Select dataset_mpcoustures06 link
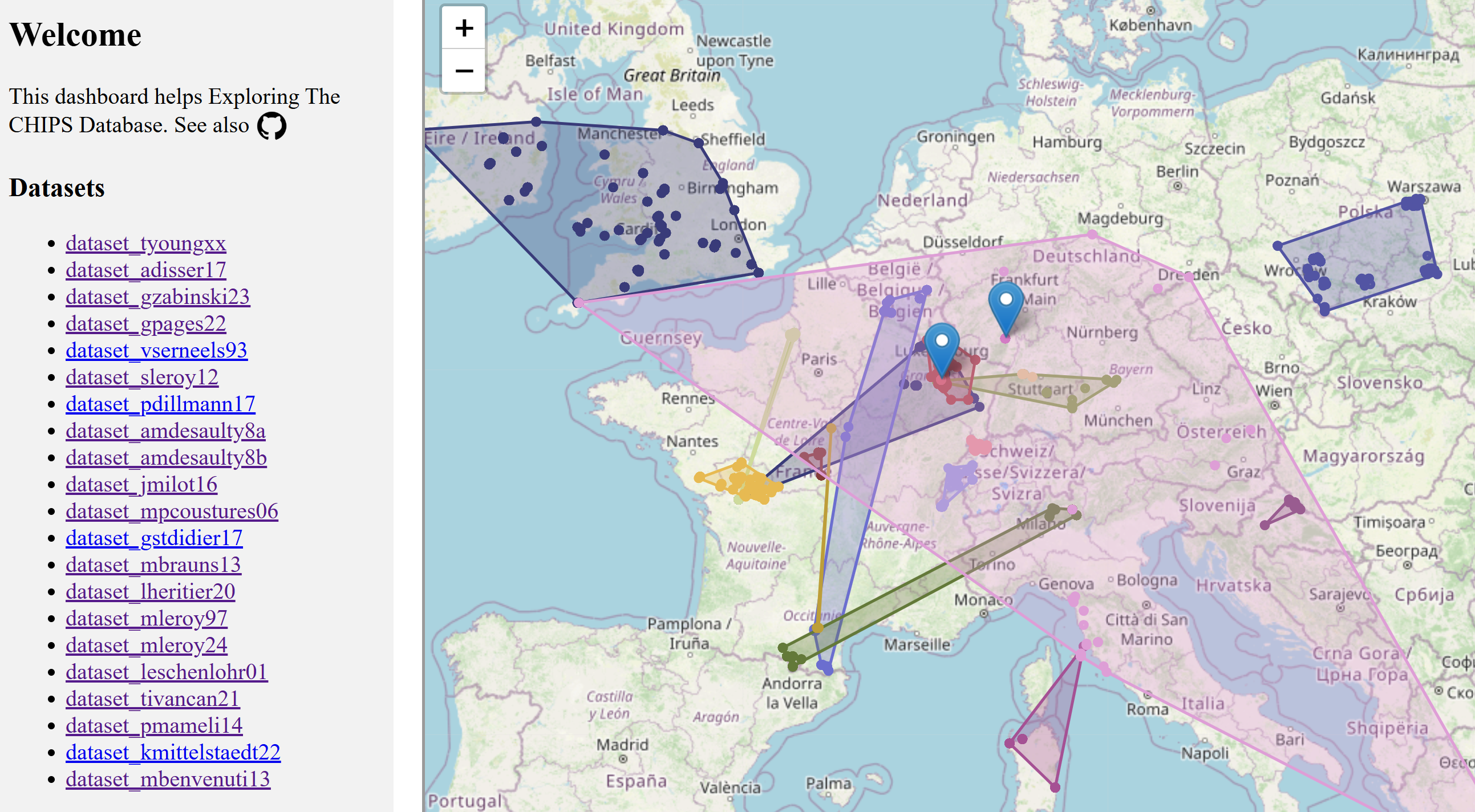 pyautogui.click(x=172, y=511)
